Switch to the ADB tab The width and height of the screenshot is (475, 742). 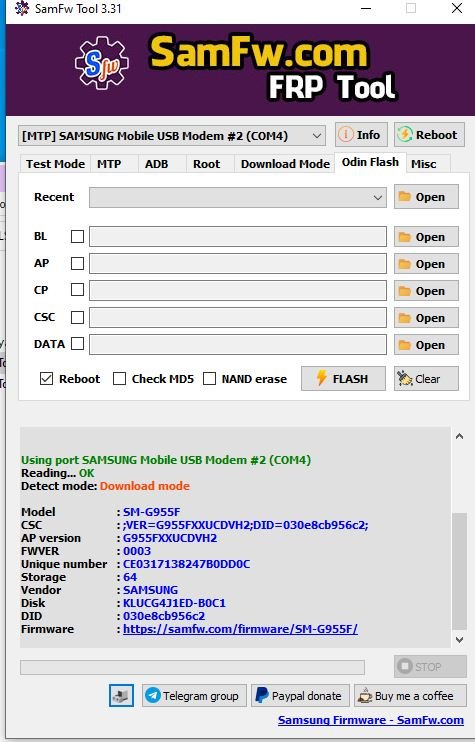click(x=157, y=164)
